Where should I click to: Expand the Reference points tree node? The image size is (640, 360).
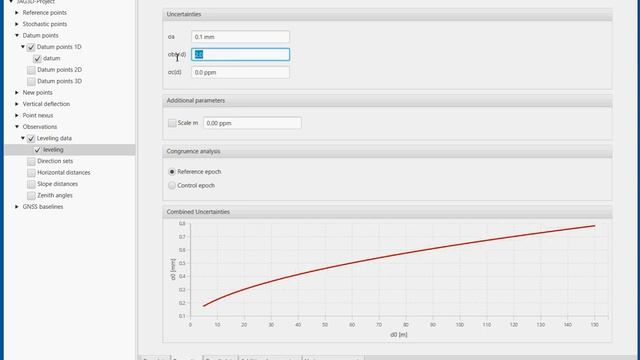[x=17, y=13]
